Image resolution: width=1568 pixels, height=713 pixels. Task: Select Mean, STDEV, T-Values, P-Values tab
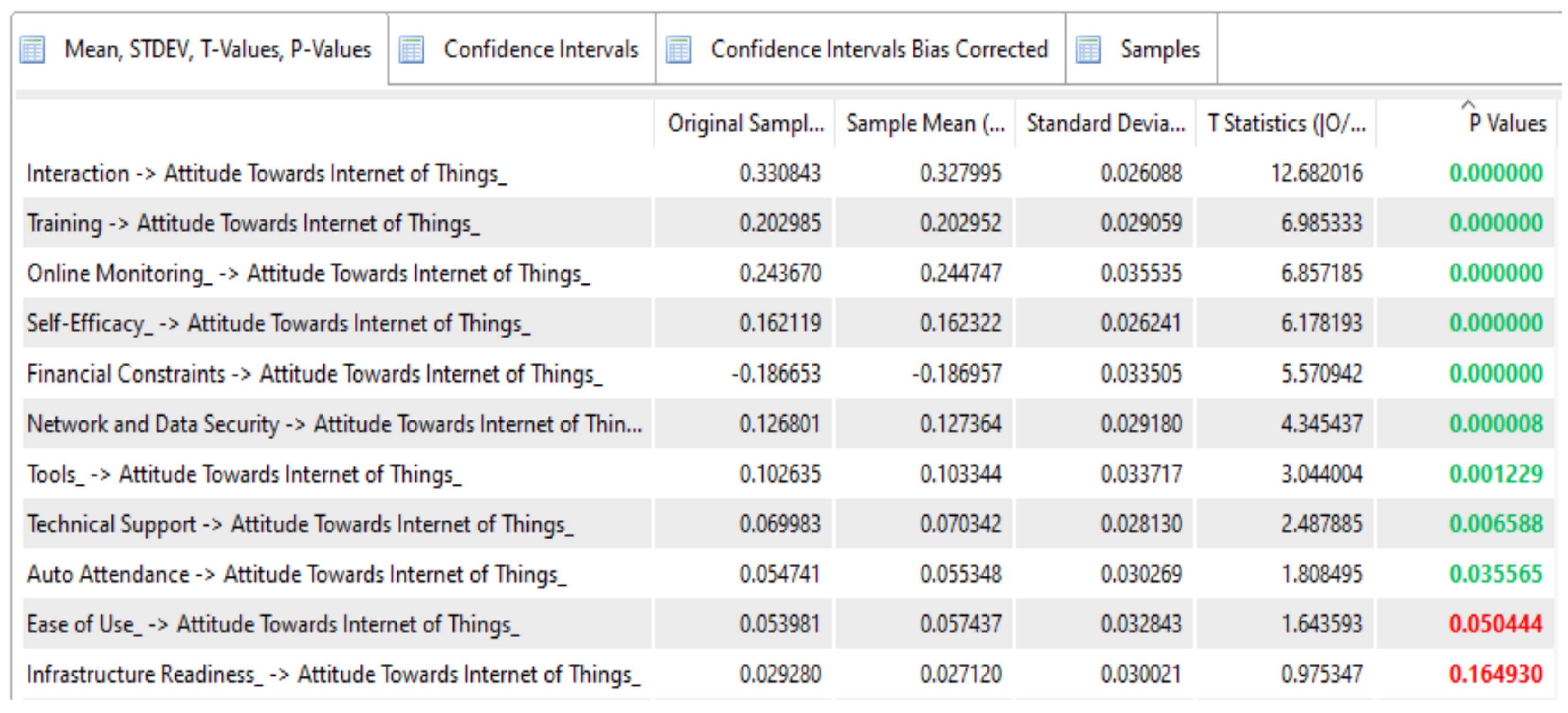click(217, 50)
